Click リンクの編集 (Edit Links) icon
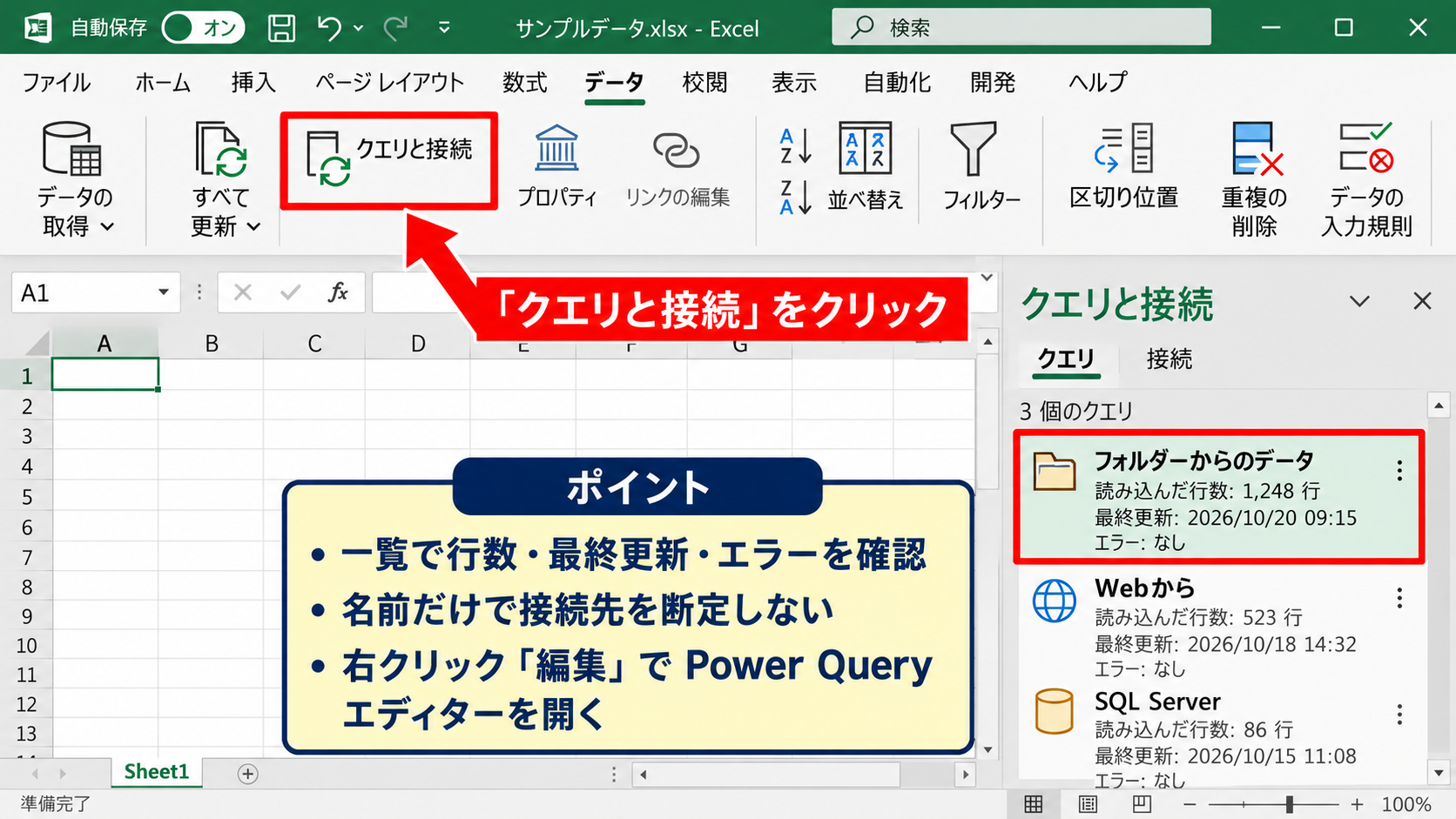 [677, 150]
